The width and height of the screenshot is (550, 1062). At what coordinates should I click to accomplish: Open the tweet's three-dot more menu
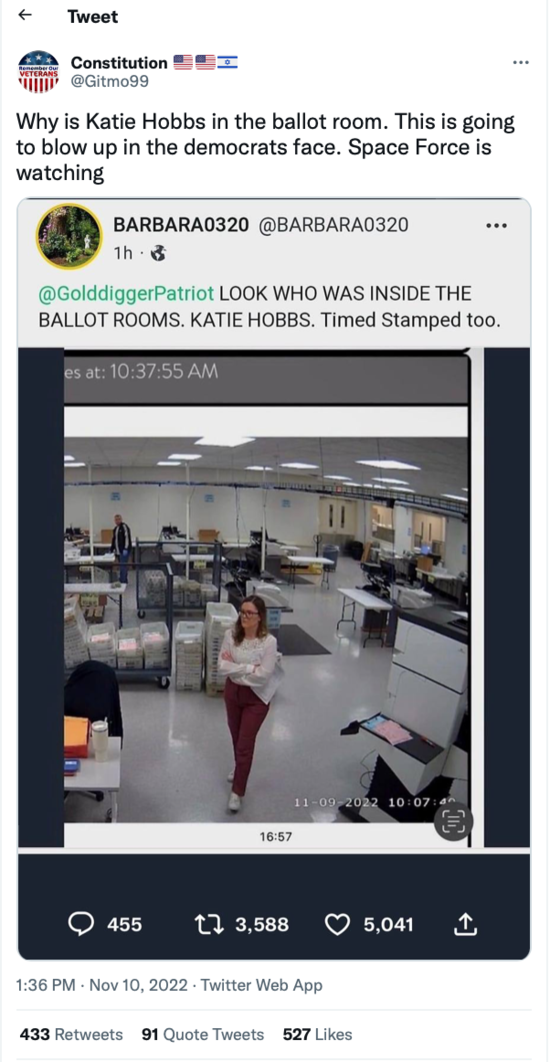520,62
